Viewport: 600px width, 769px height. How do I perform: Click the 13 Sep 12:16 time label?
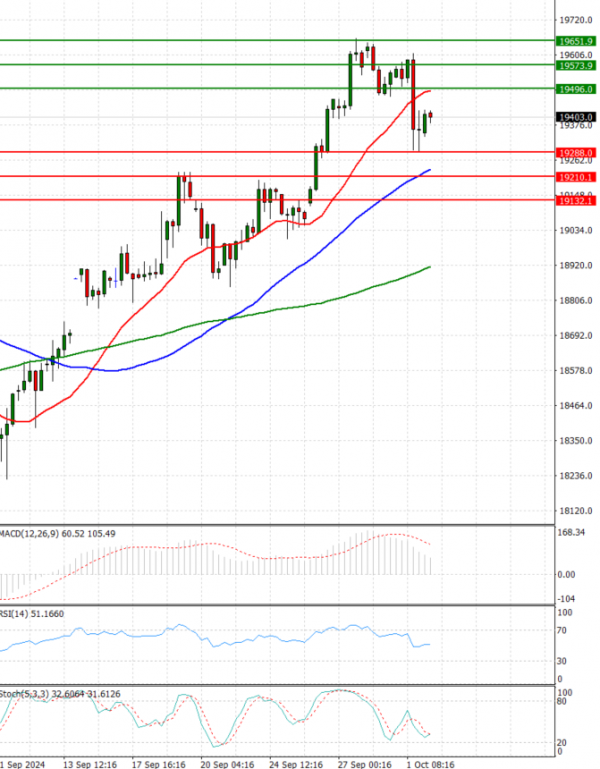click(90, 765)
